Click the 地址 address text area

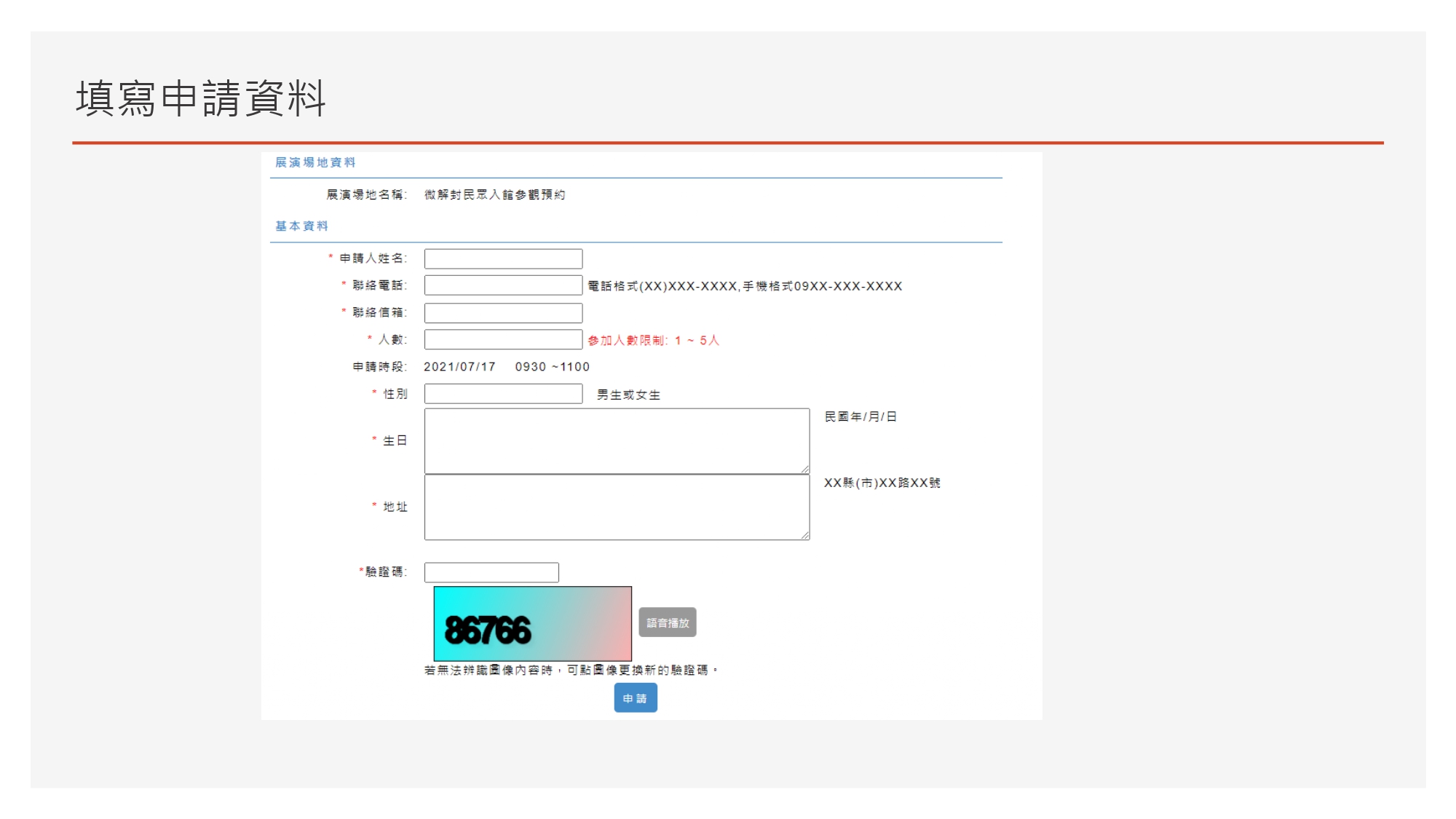[x=615, y=507]
